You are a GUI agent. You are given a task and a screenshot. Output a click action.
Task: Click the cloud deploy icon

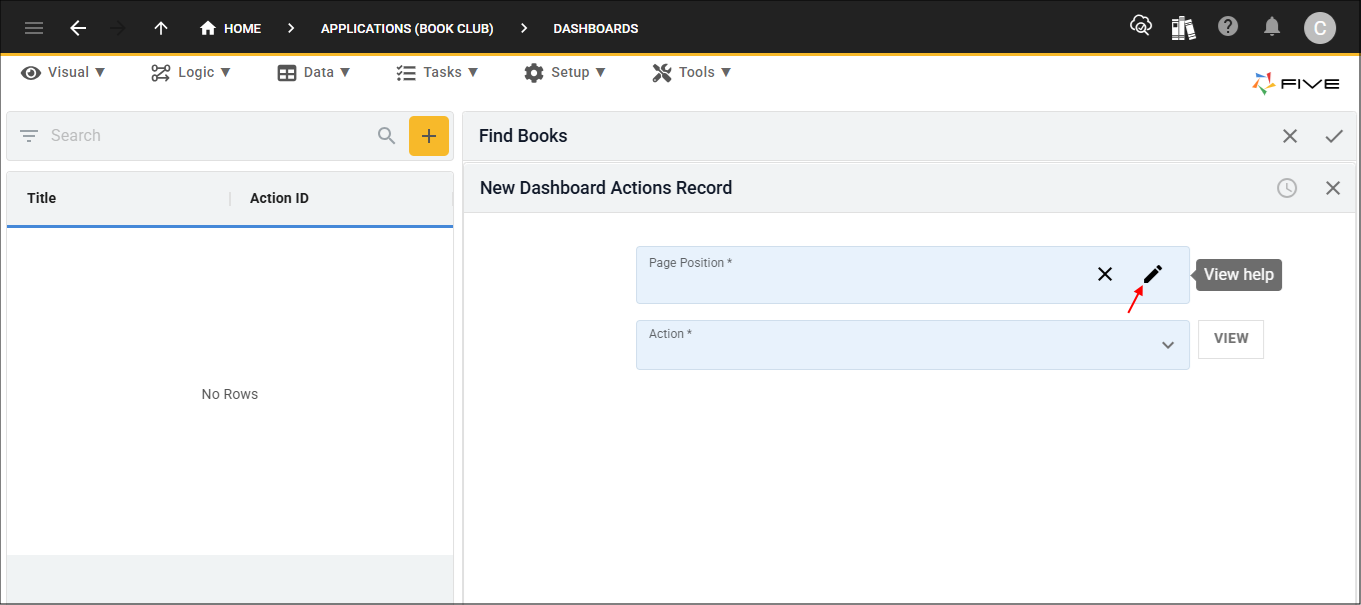tap(1140, 27)
